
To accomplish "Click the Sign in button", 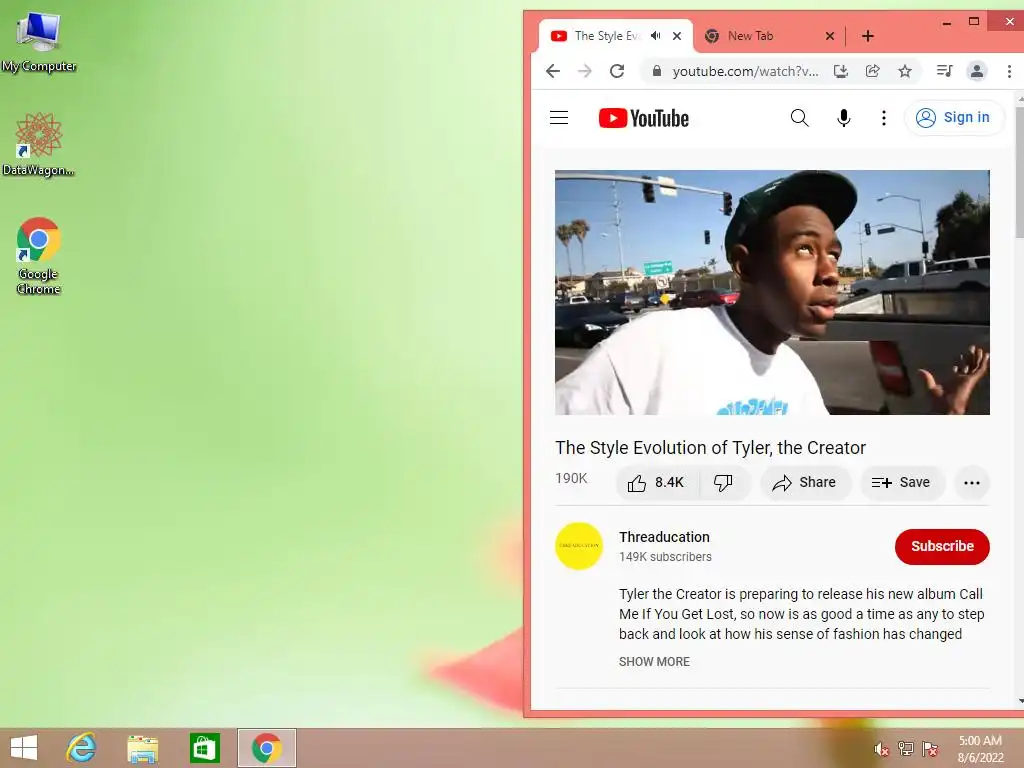I will 953,118.
